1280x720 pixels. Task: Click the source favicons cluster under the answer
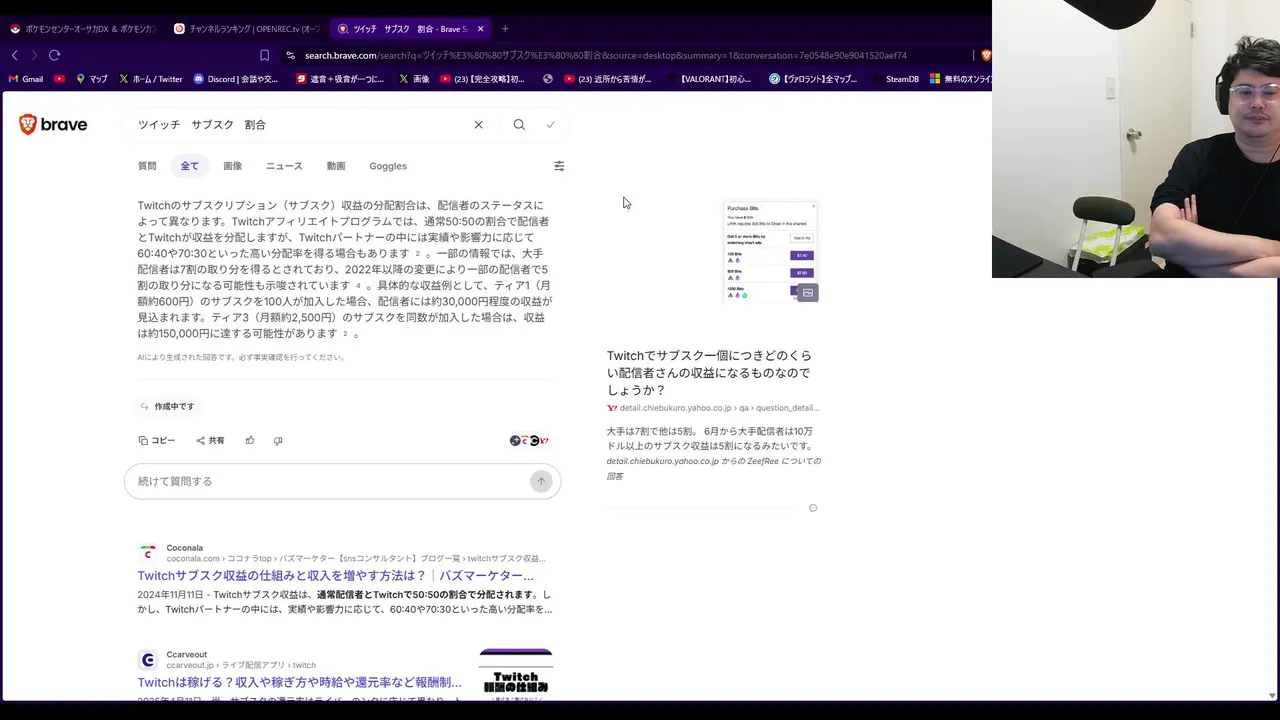pos(529,440)
